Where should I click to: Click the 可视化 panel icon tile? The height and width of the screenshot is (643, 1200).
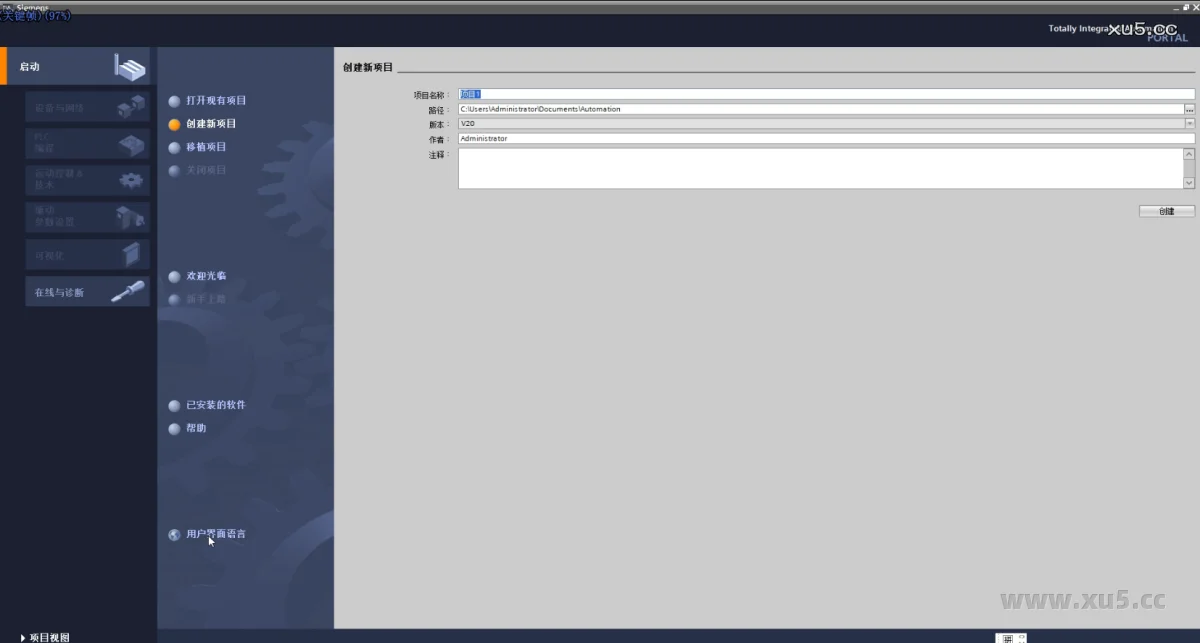[131, 254]
